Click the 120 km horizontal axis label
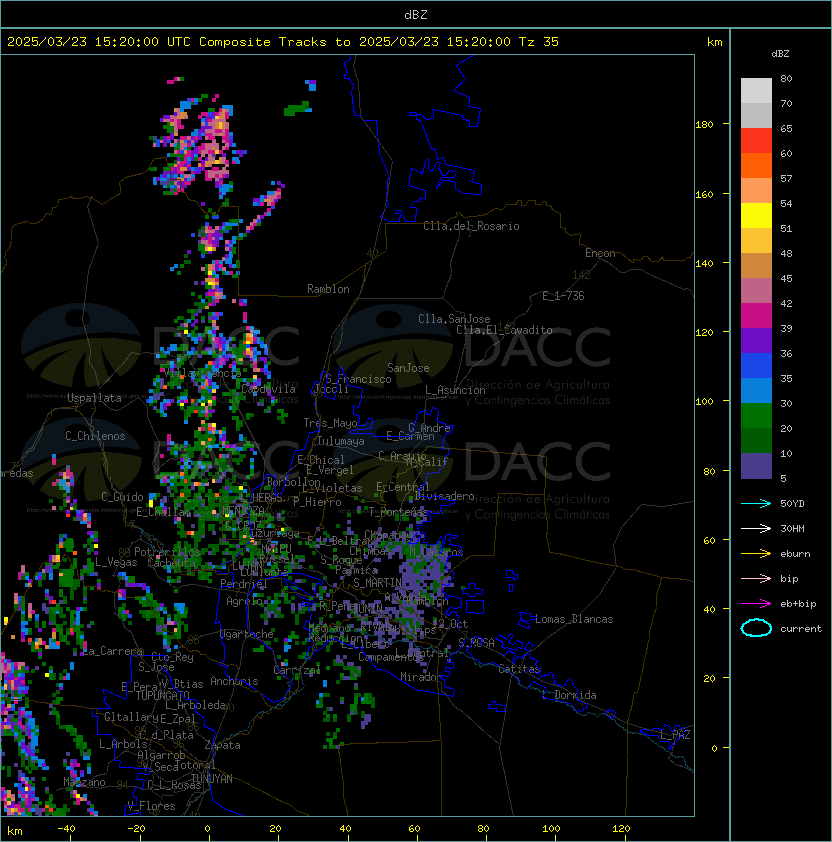 621,829
